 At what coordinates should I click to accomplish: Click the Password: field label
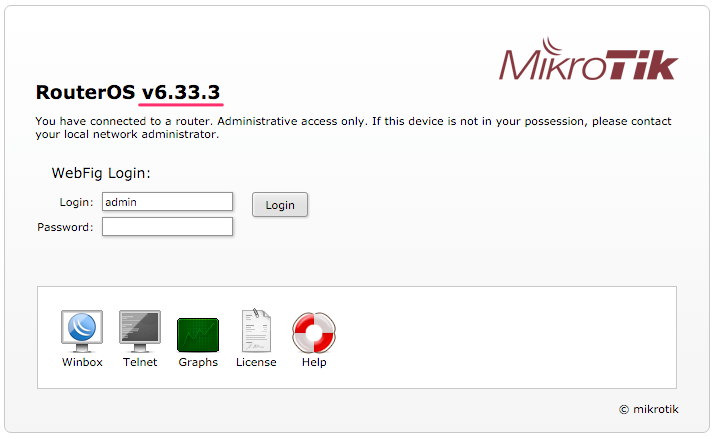coord(65,227)
